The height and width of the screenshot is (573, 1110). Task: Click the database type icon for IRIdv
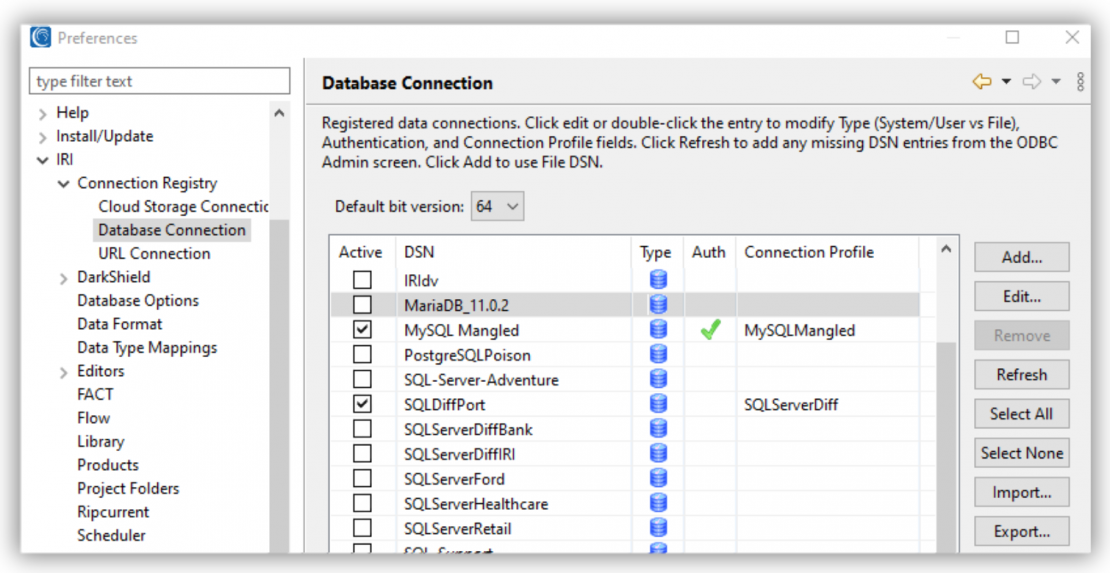pyautogui.click(x=658, y=281)
